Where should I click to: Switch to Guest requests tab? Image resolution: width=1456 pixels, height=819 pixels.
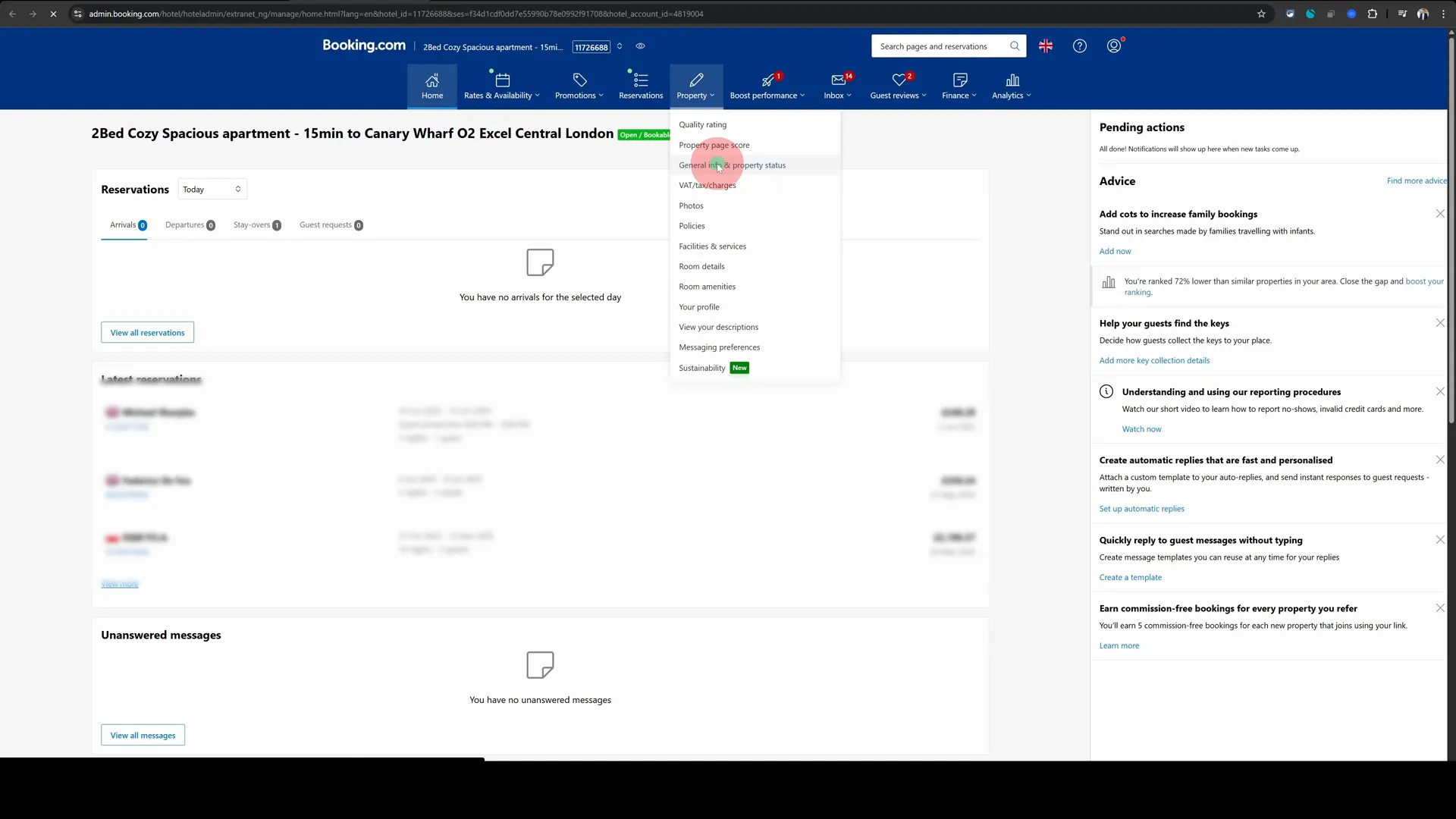coord(331,225)
